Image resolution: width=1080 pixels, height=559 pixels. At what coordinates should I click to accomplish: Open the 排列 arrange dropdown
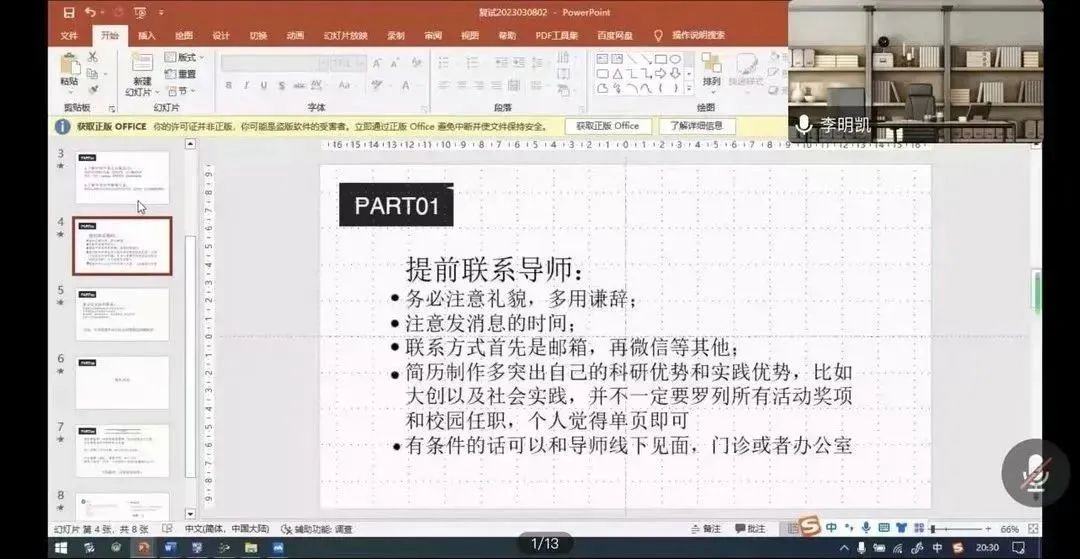point(712,70)
